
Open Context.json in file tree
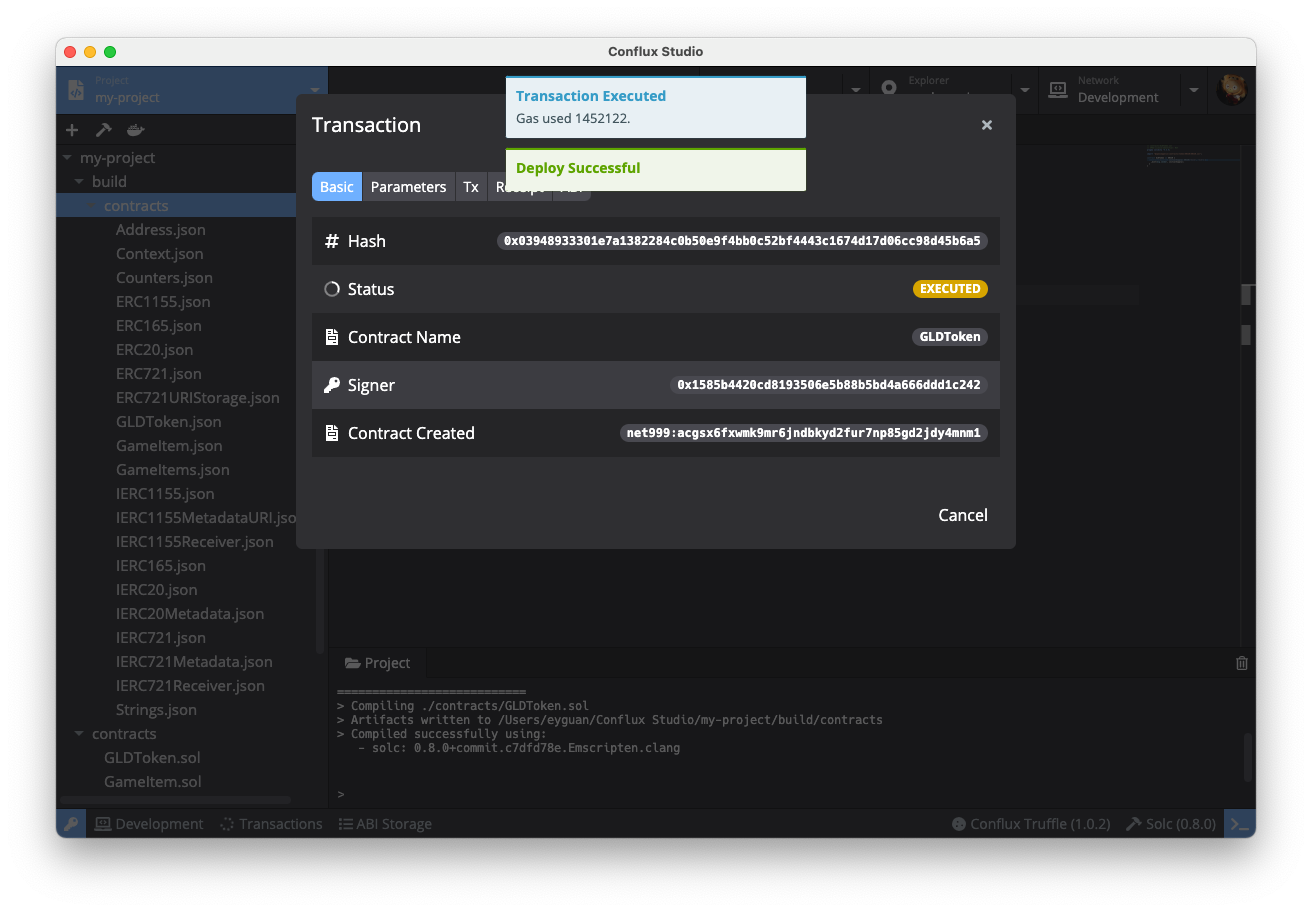click(x=159, y=254)
